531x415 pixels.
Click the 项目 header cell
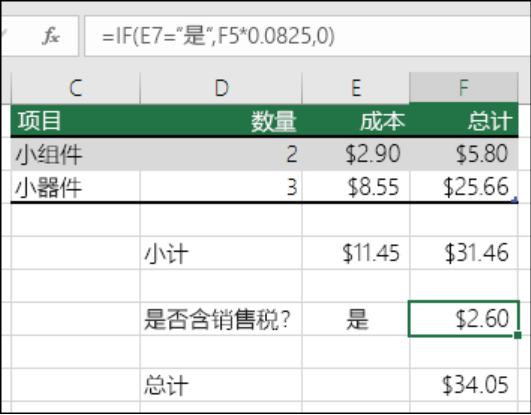click(x=76, y=121)
